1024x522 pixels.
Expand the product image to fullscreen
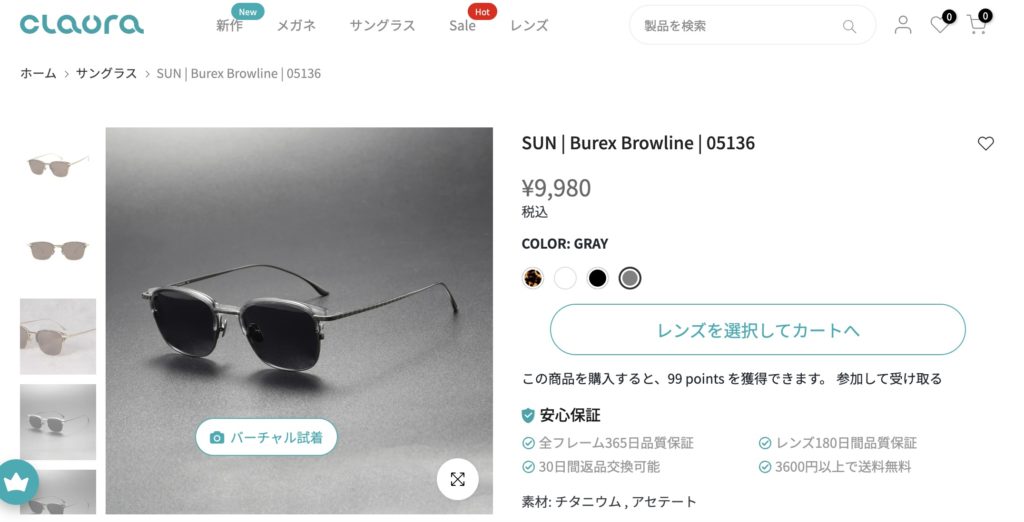pyautogui.click(x=458, y=479)
